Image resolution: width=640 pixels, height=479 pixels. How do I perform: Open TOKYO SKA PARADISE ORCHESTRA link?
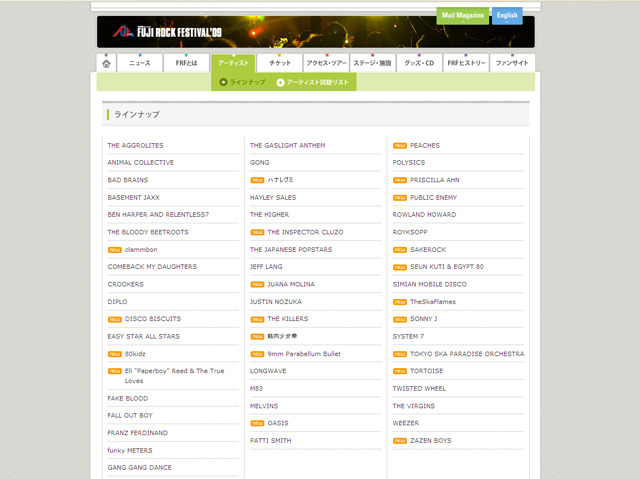click(467, 354)
